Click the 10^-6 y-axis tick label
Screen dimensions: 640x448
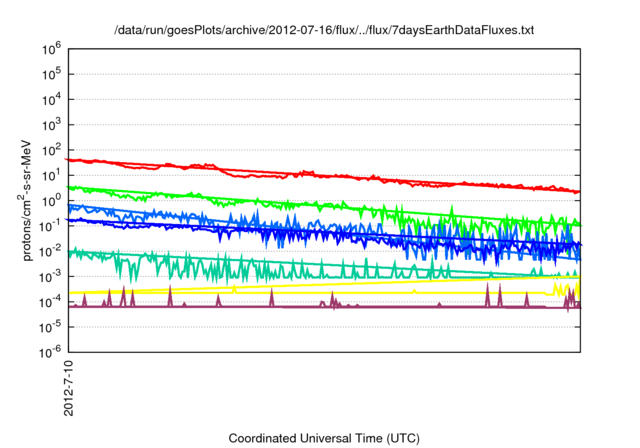(51, 352)
